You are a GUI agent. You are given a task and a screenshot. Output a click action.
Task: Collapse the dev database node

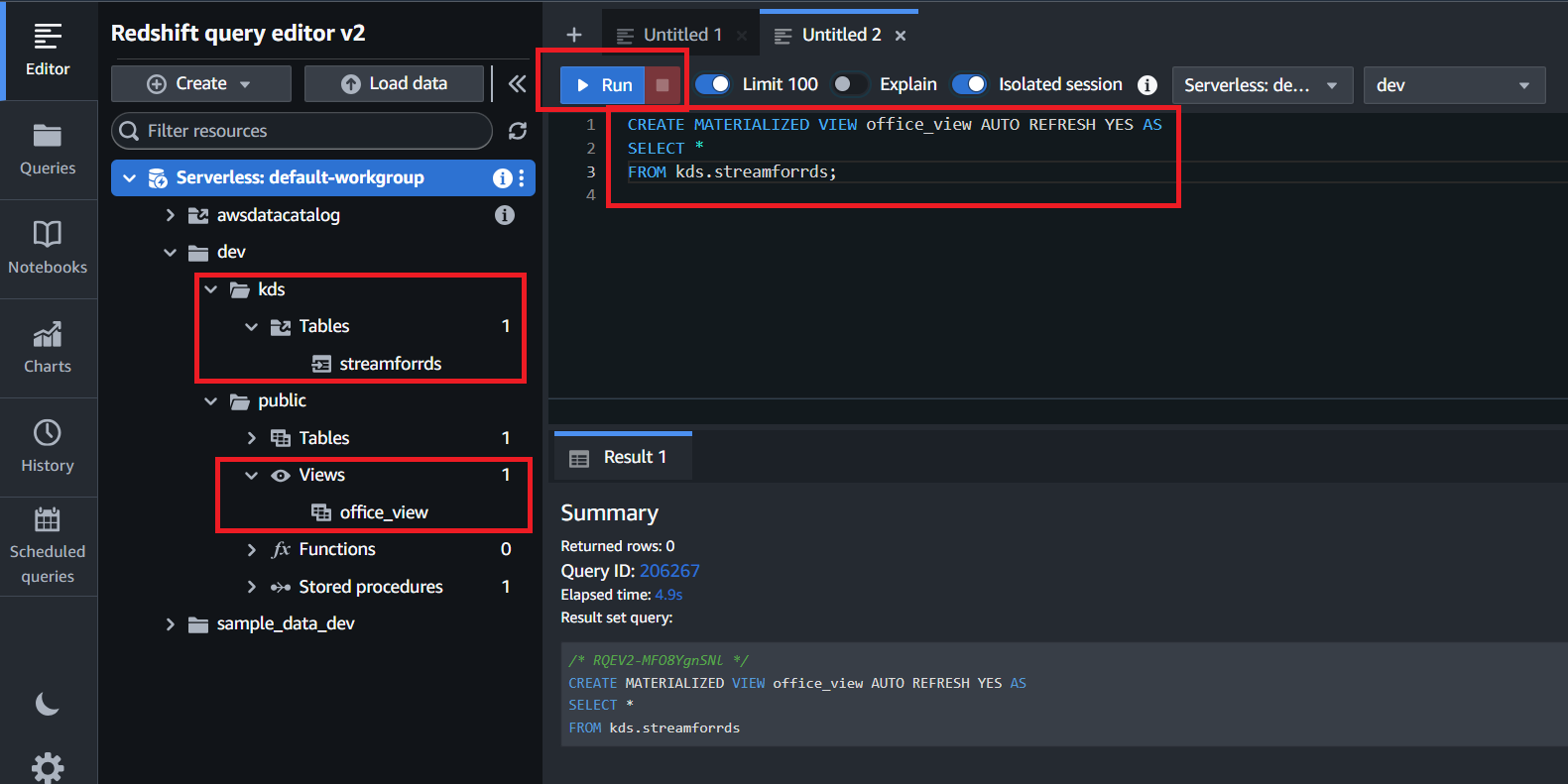click(170, 253)
